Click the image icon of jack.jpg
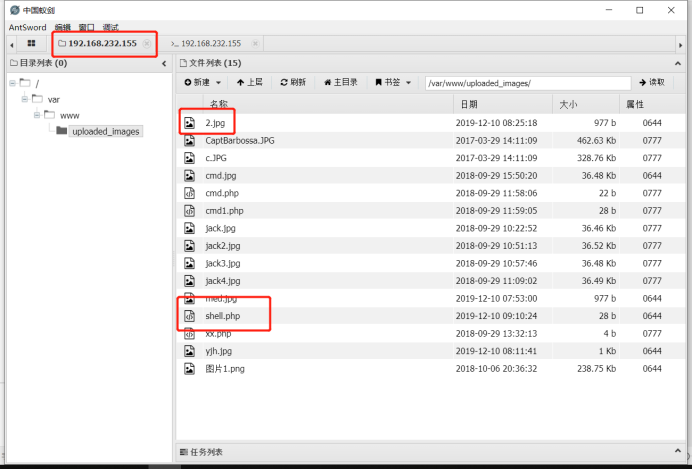Viewport: 692px width, 470px height. (x=189, y=228)
